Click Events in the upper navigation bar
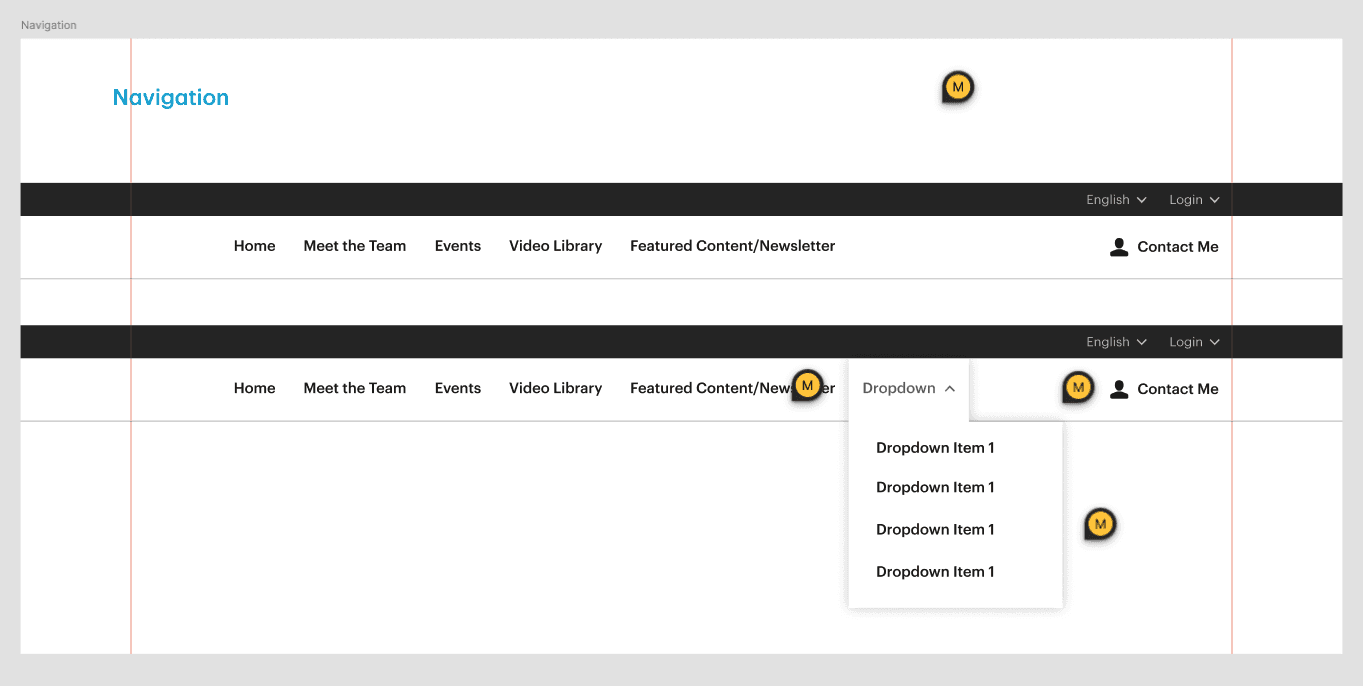The height and width of the screenshot is (686, 1363). pyautogui.click(x=458, y=246)
